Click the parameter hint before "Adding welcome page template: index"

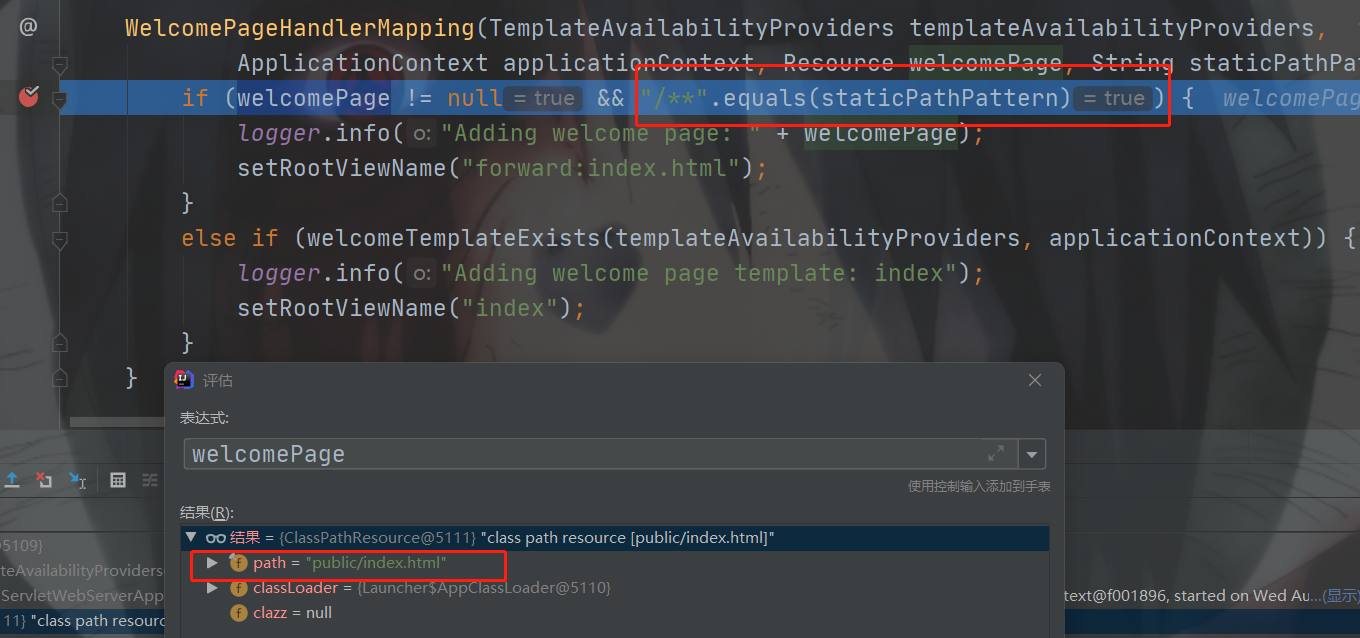coord(422,273)
